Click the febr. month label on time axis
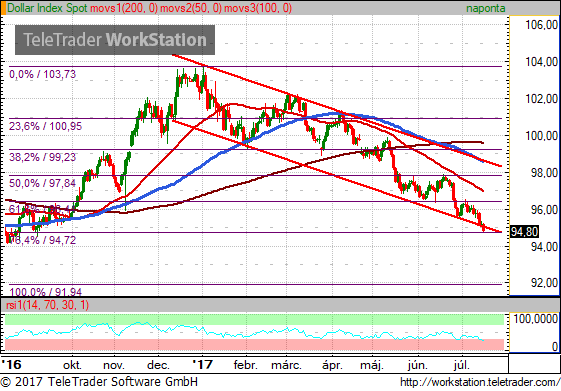Screen dimensions: 561x391 (x=245, y=365)
